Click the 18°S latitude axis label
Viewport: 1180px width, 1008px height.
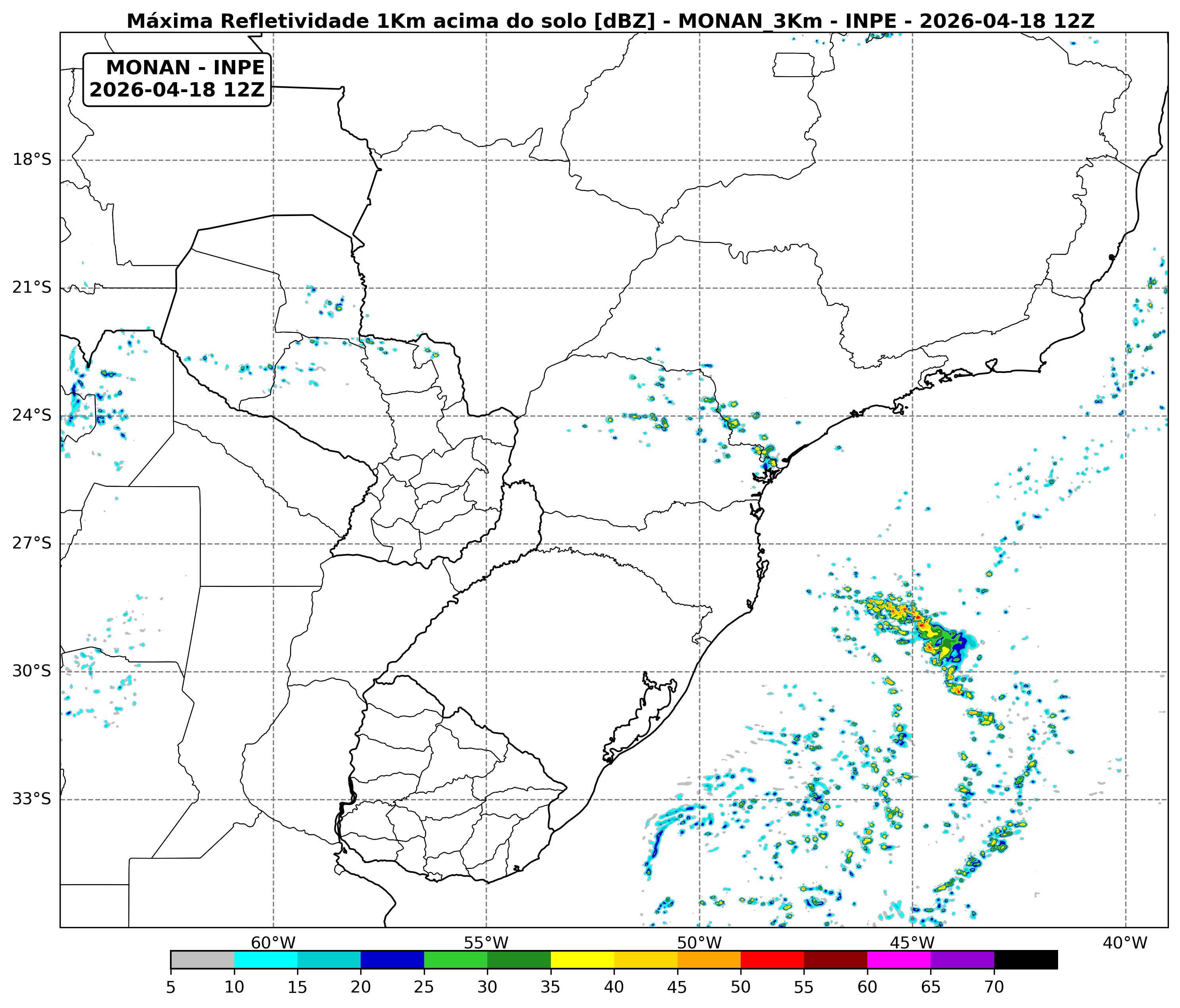(32, 159)
